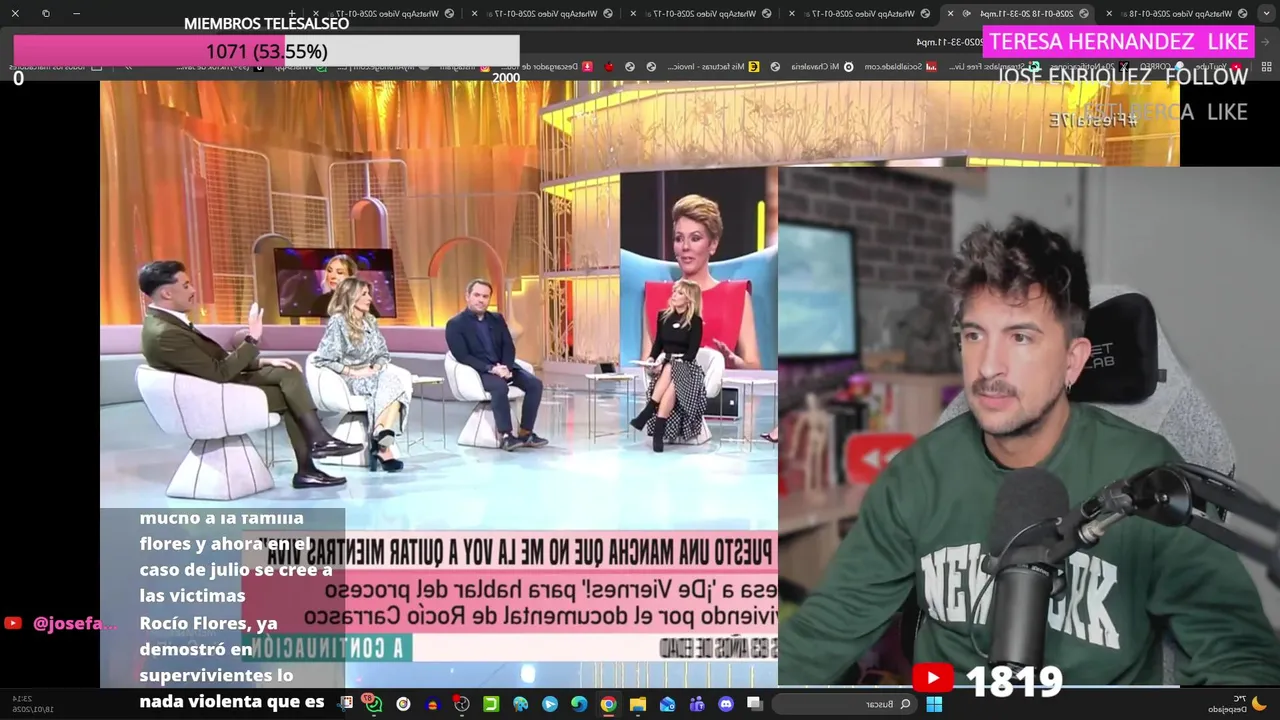The image size is (1280, 720).
Task: Expand the bookmarks overflow chevron
Action: [x=128, y=67]
